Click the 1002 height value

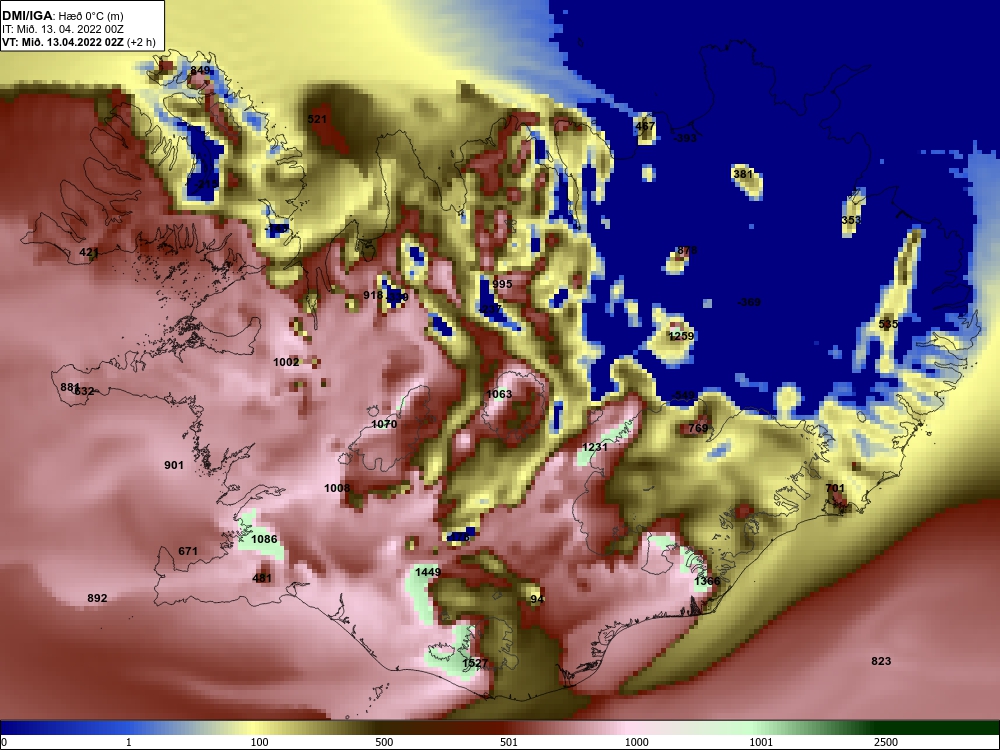(x=286, y=362)
